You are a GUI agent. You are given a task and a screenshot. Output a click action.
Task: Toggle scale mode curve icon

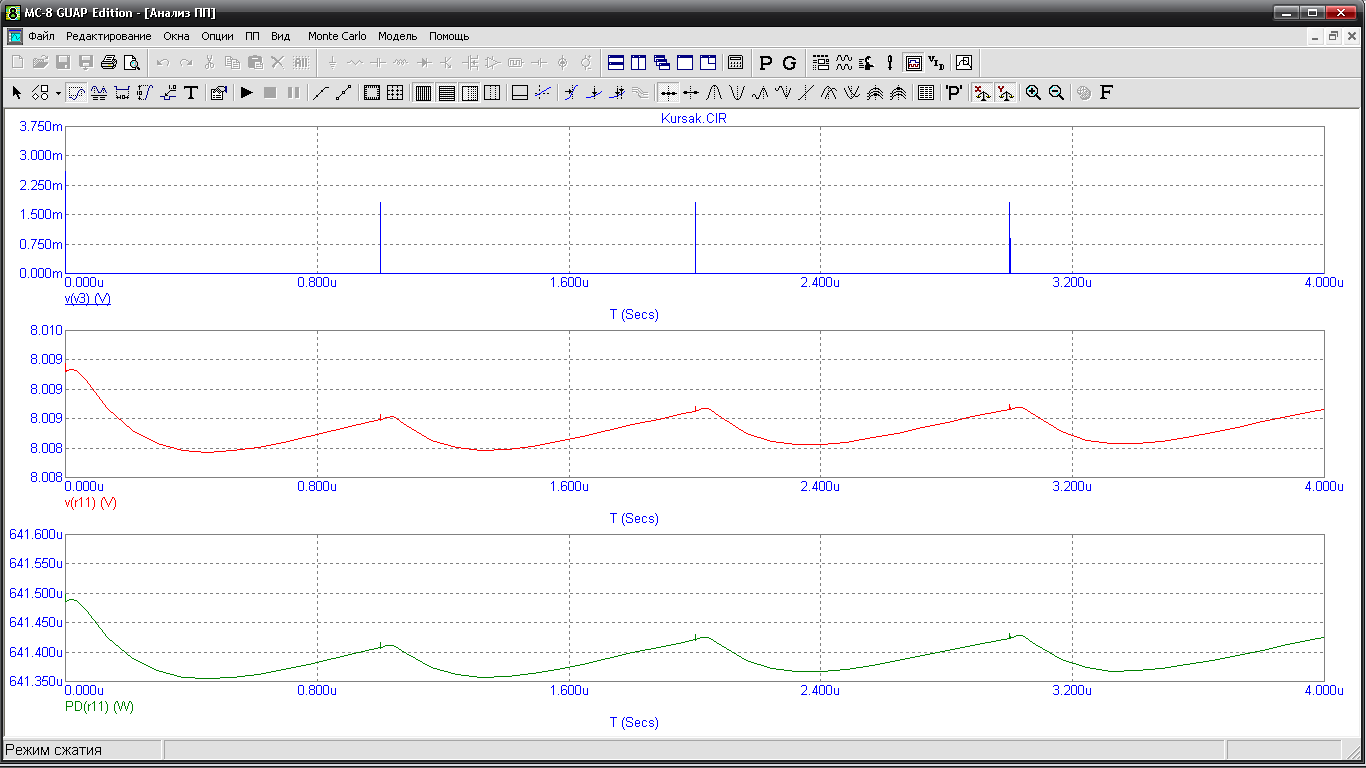tap(76, 92)
